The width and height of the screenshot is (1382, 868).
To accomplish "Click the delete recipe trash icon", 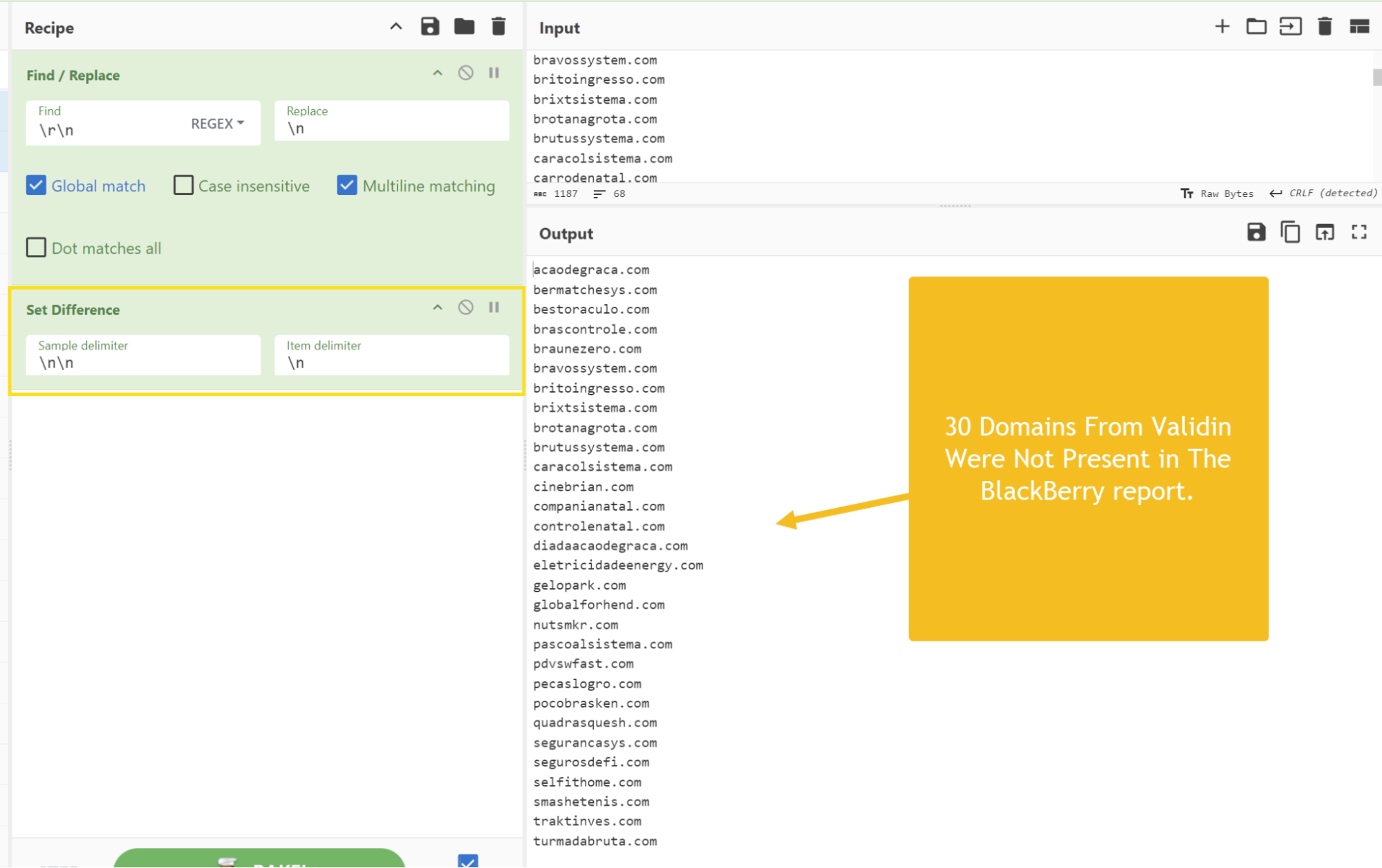I will coord(499,27).
